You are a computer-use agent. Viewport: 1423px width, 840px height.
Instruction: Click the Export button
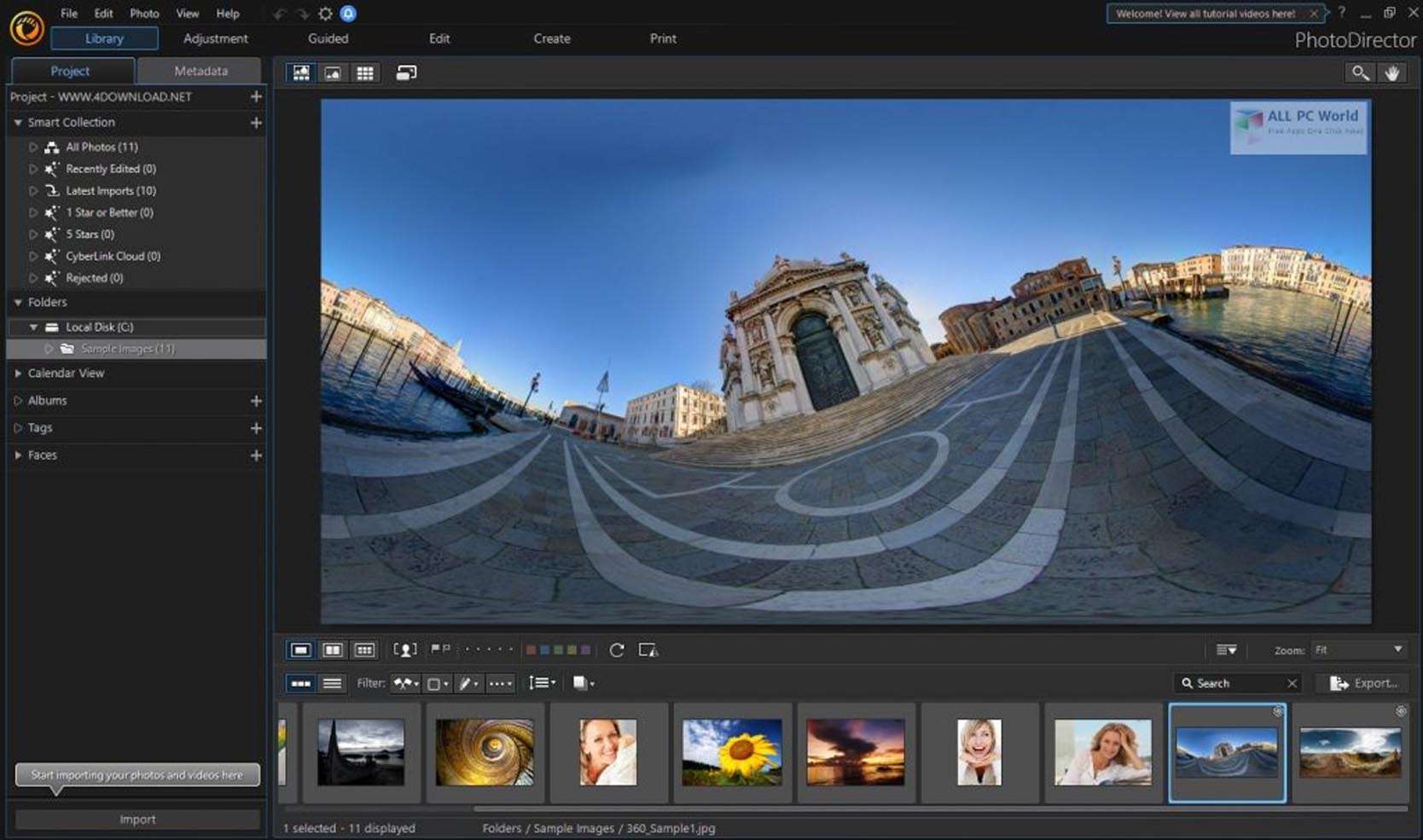click(1365, 683)
